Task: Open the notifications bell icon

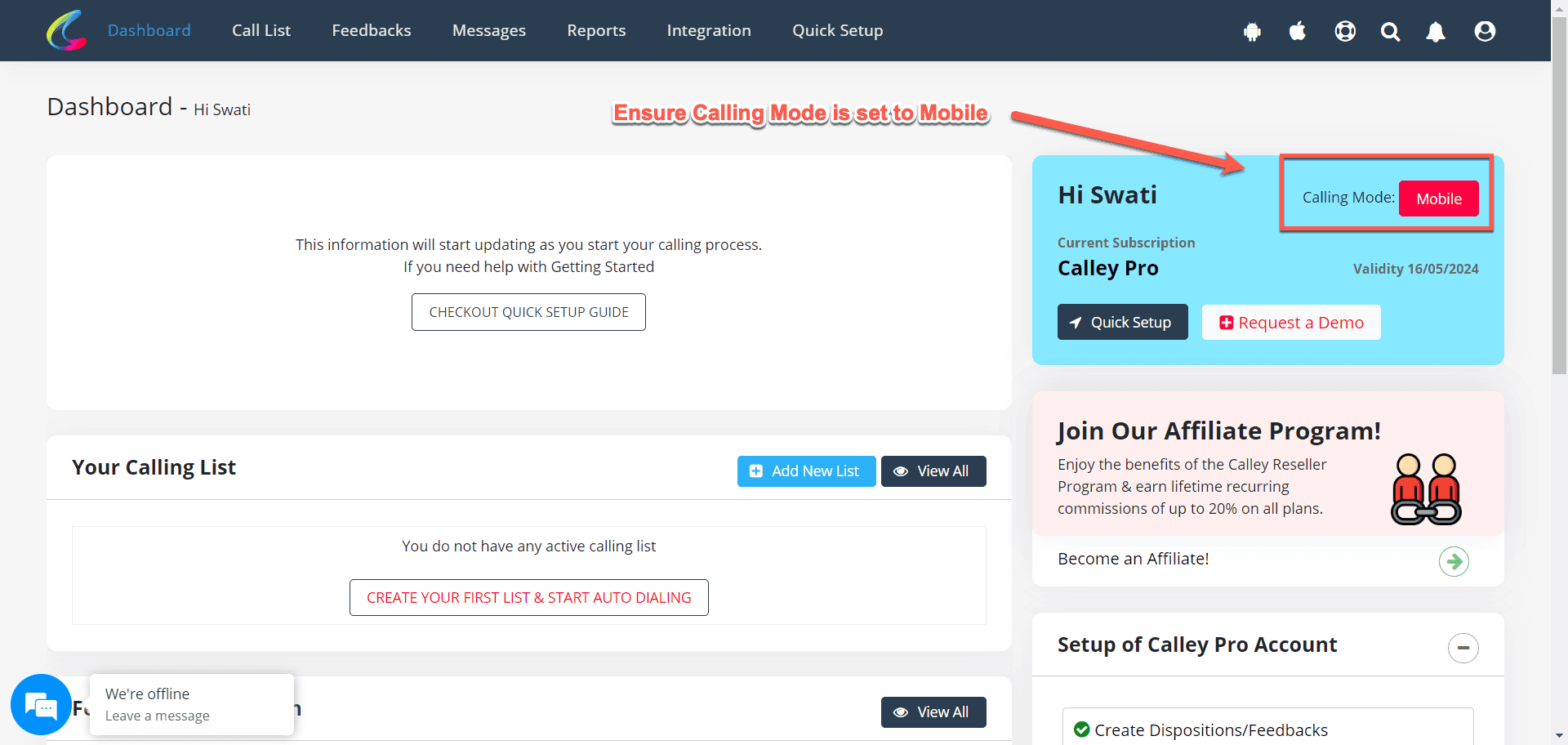Action: pos(1436,31)
